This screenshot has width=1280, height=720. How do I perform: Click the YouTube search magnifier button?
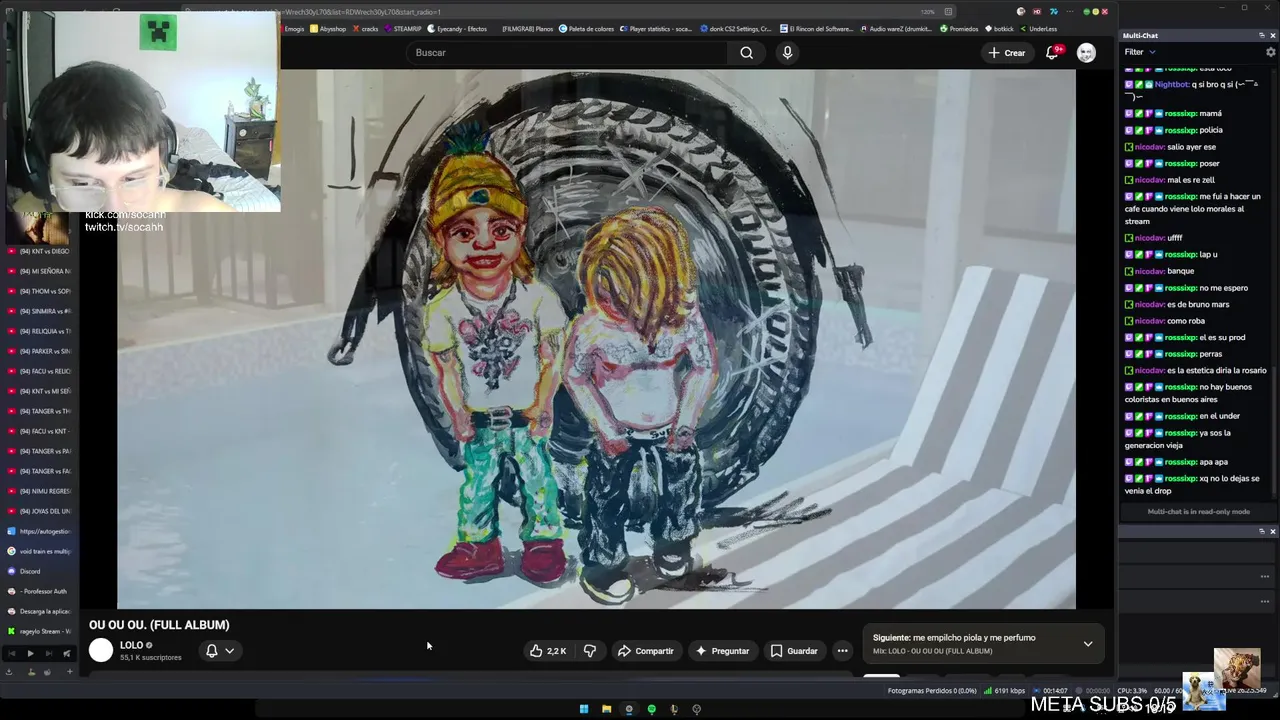(746, 52)
